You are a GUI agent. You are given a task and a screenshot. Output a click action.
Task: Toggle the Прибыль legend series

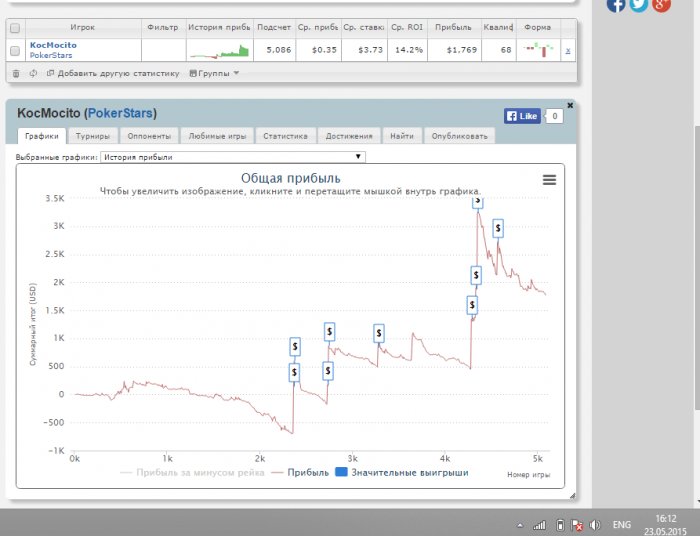click(300, 473)
